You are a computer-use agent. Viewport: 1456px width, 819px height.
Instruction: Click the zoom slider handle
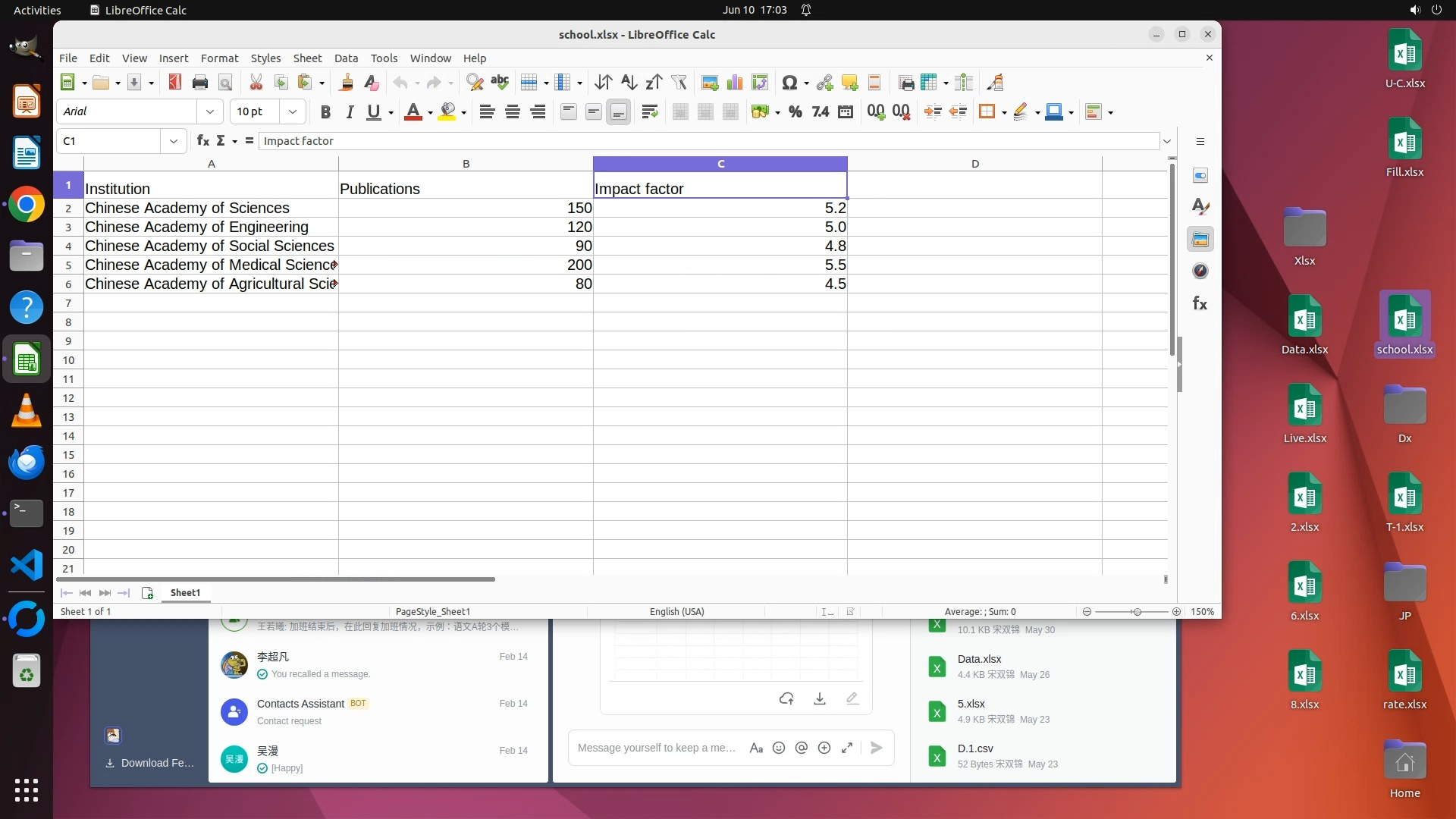[1136, 612]
